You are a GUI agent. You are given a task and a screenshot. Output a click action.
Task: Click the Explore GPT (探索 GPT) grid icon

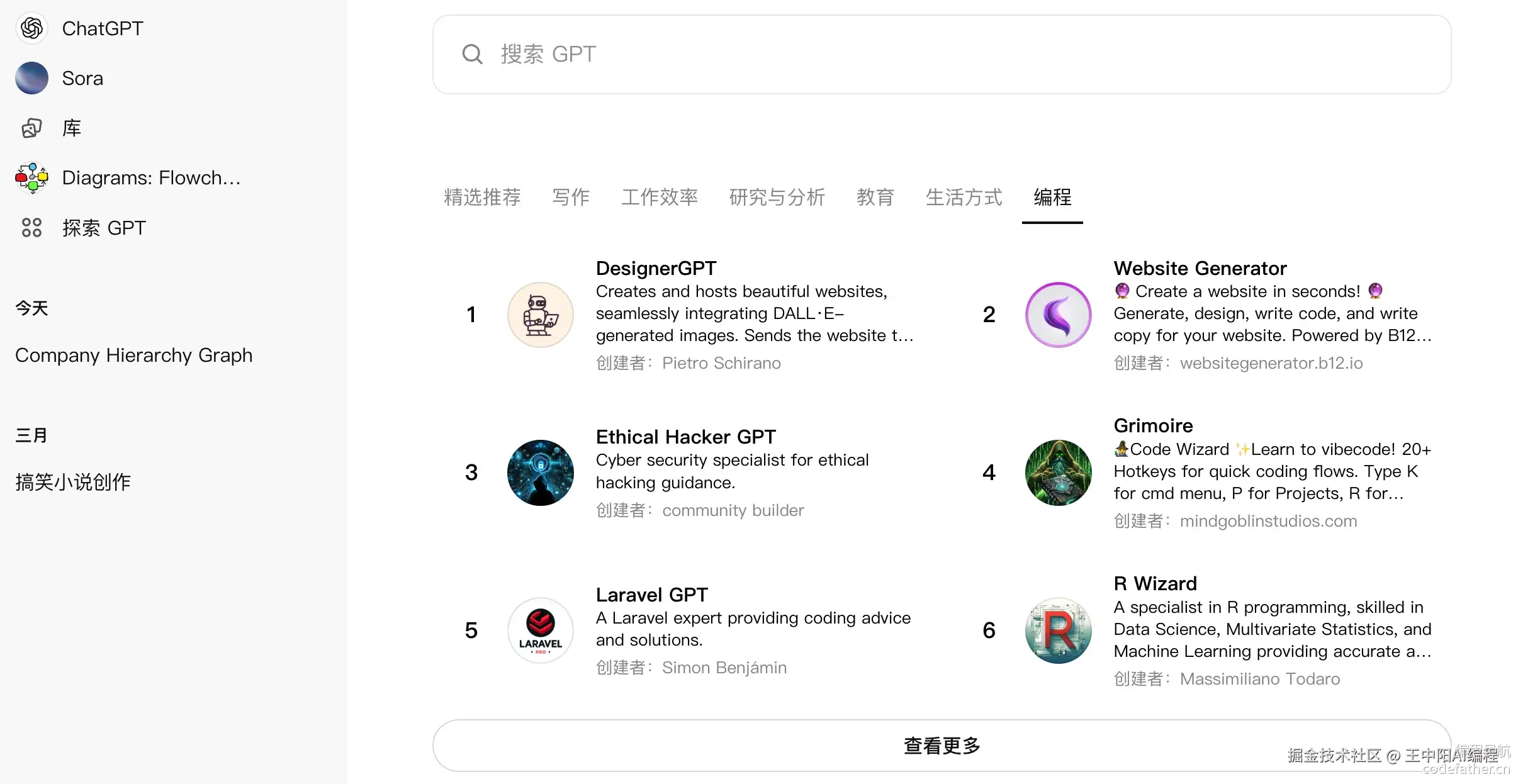coord(31,228)
